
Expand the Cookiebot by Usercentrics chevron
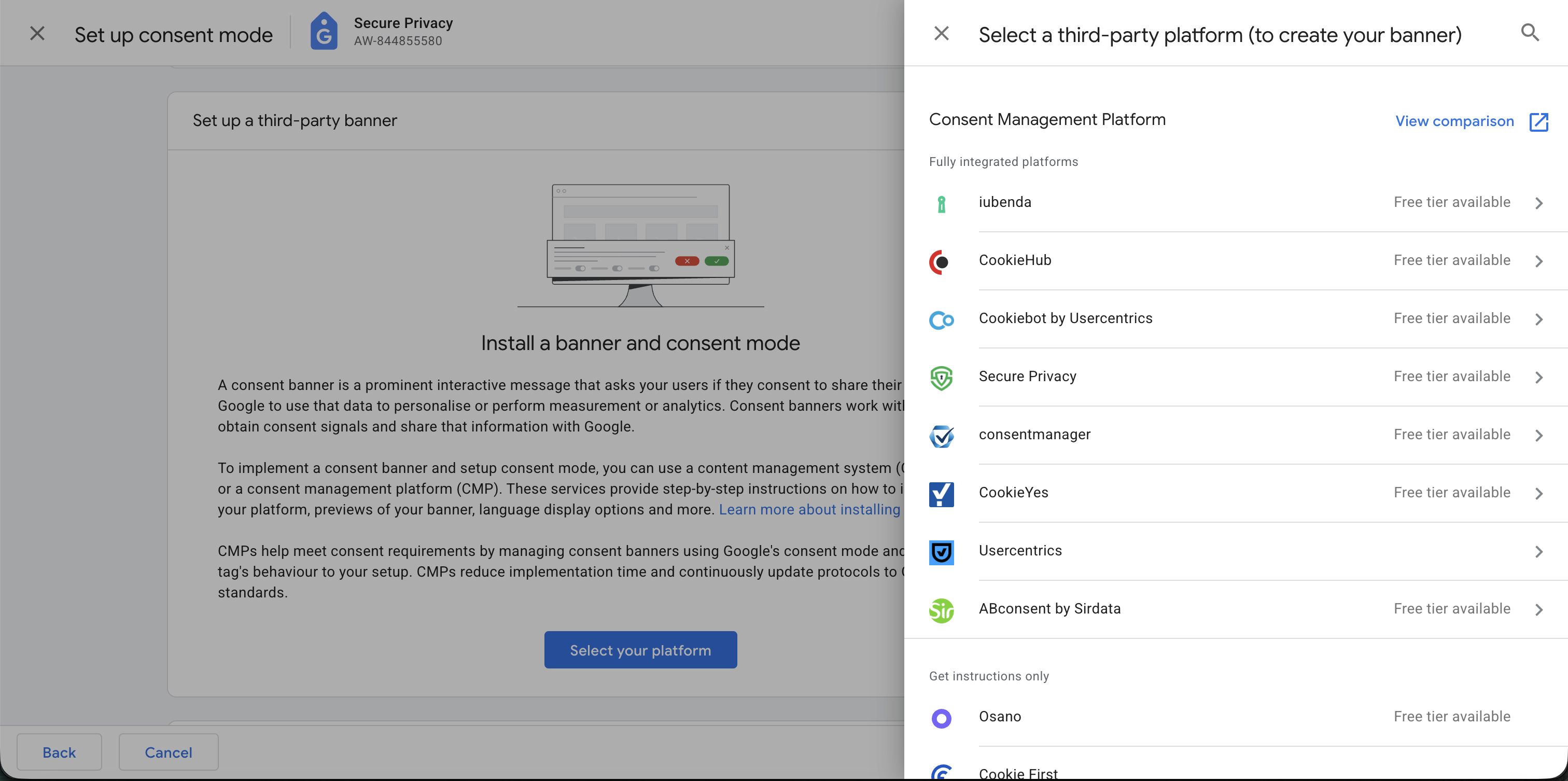(x=1539, y=319)
